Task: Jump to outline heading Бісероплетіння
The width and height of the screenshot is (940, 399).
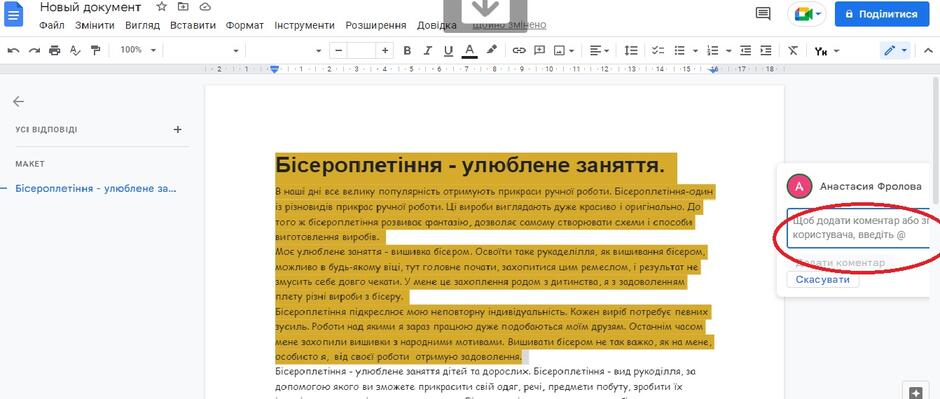Action: point(96,189)
